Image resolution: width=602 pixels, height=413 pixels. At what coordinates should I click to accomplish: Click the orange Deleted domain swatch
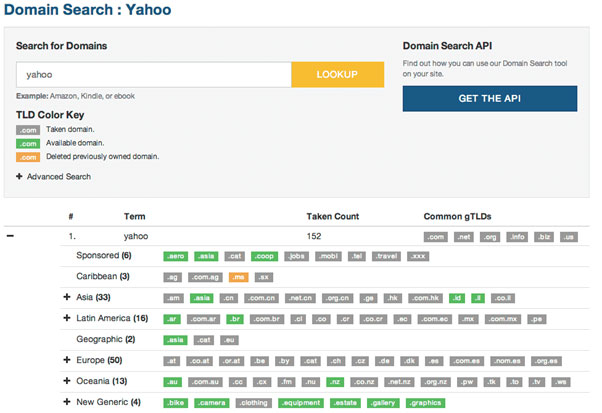click(x=28, y=157)
